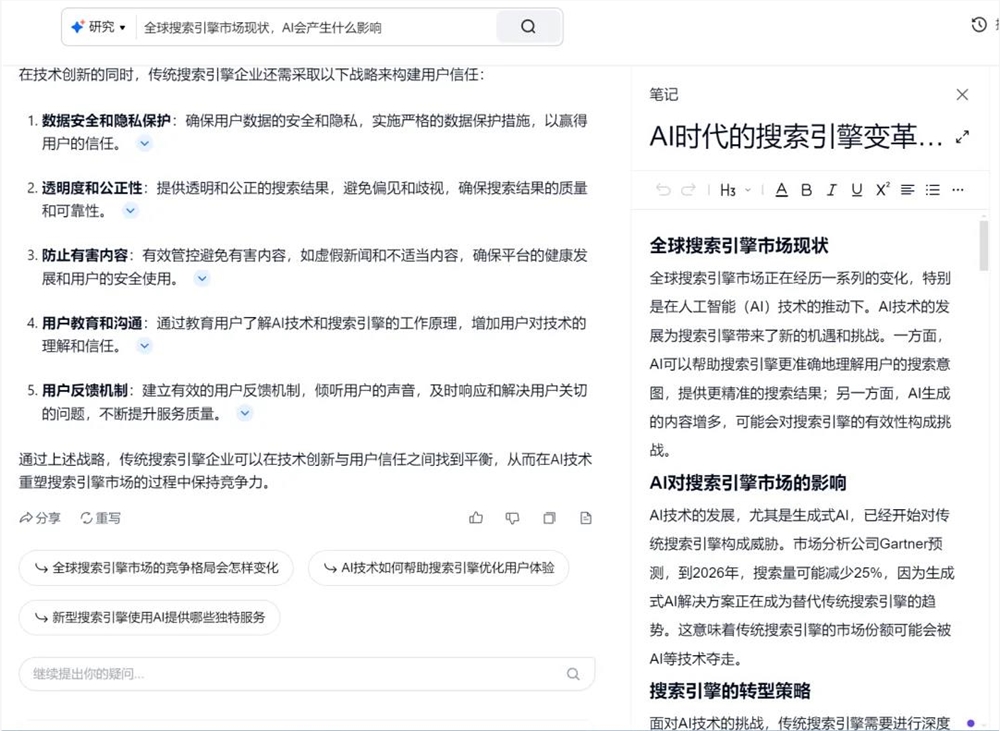Expand the 数据安全和隐私保护 section chevron
The height and width of the screenshot is (731, 1000).
click(144, 143)
